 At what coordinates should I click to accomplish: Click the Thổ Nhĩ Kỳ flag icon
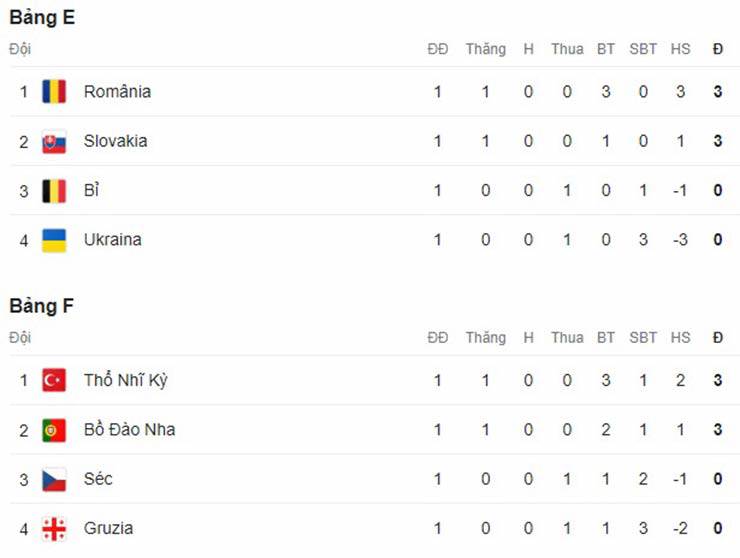coord(54,381)
